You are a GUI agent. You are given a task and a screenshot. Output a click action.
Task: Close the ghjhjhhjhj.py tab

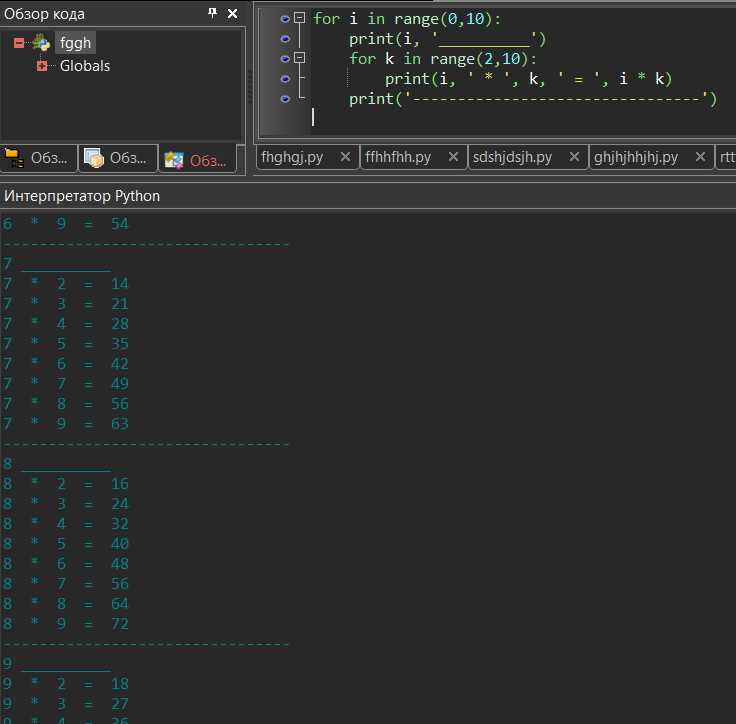pyautogui.click(x=700, y=157)
